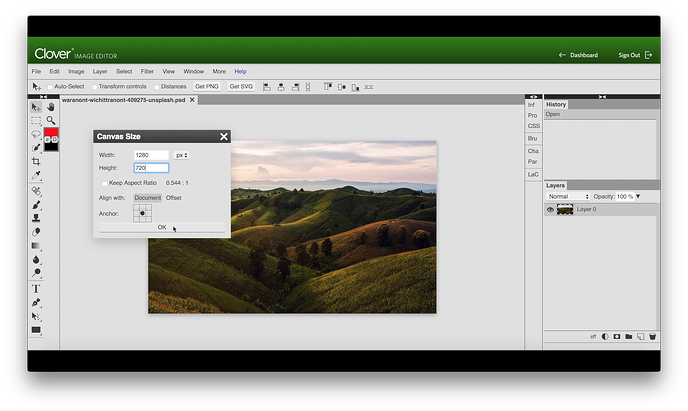Screen dimensions: 688x411
Task: Add adjustment layer half-circle icon
Action: 605,336
